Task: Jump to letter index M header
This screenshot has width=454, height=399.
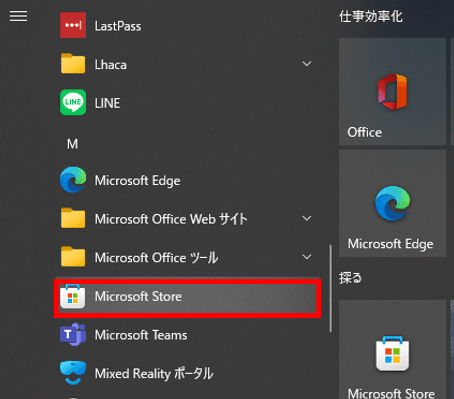Action: click(x=72, y=144)
